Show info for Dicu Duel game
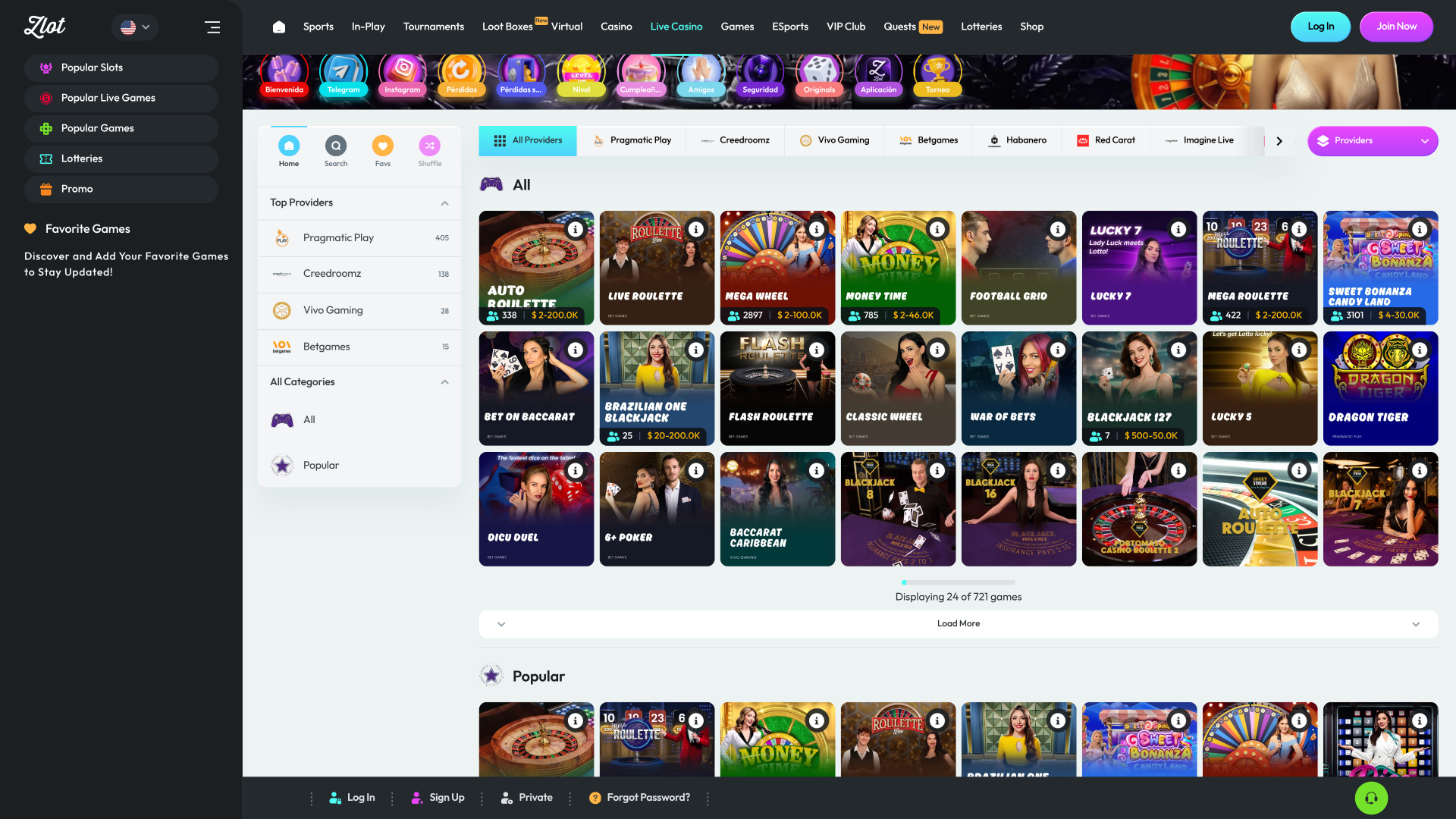Image resolution: width=1456 pixels, height=819 pixels. point(576,470)
